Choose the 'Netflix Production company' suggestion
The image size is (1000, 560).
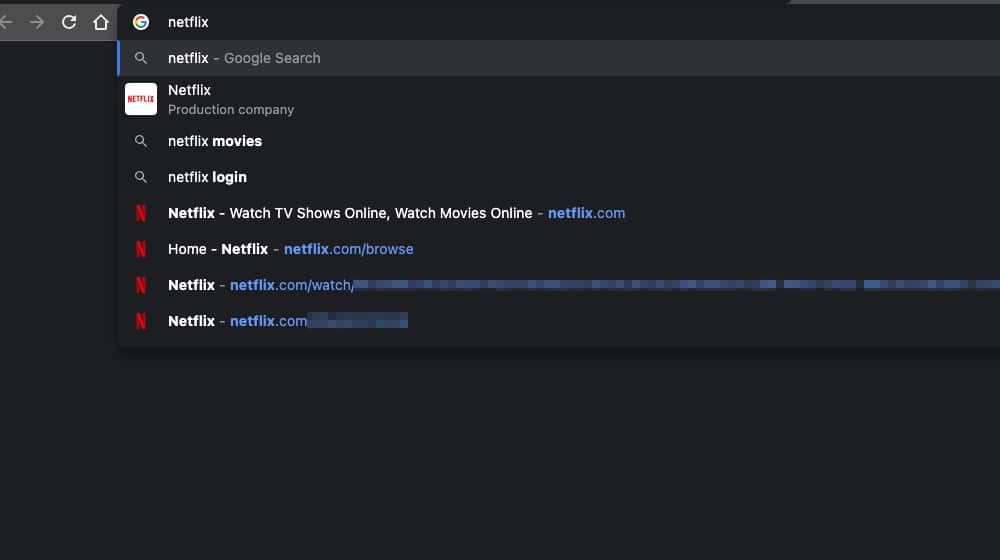231,99
